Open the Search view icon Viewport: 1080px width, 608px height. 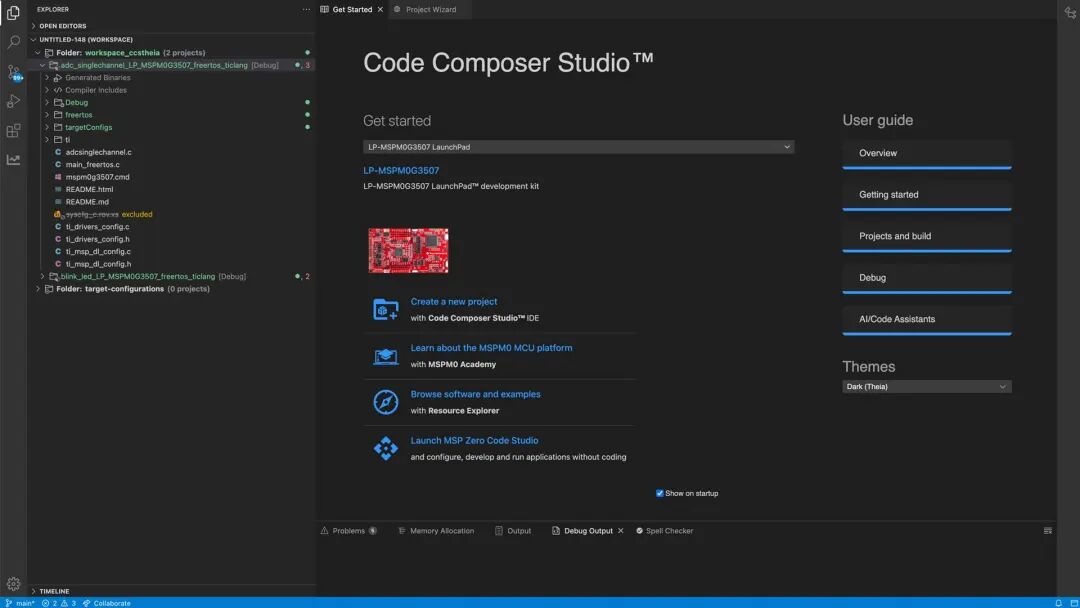(13, 42)
